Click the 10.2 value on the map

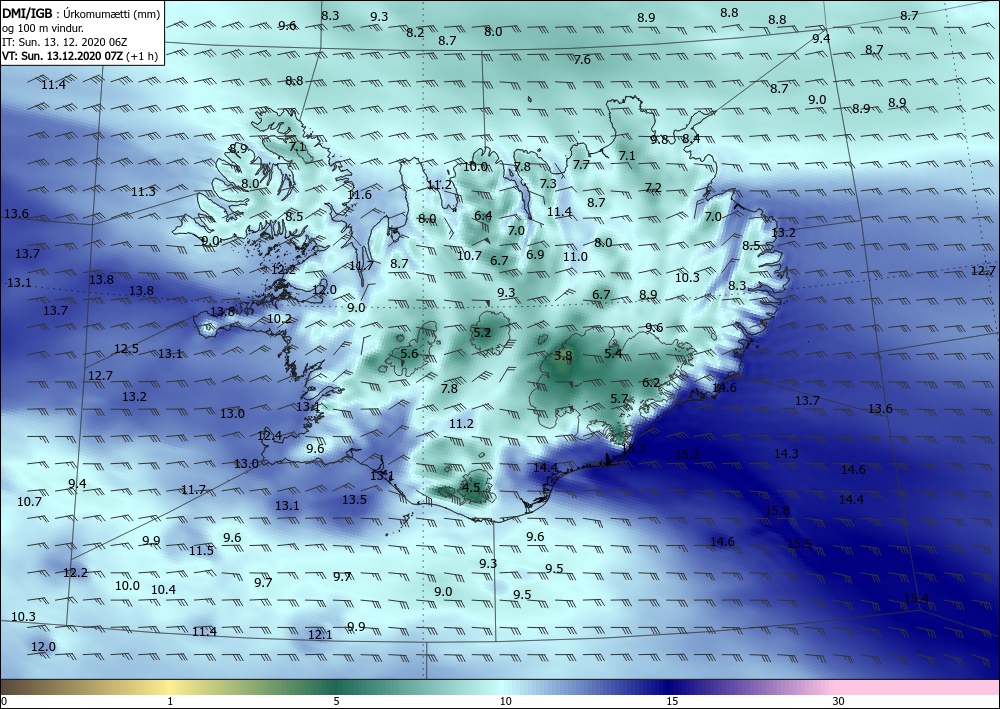coord(279,318)
